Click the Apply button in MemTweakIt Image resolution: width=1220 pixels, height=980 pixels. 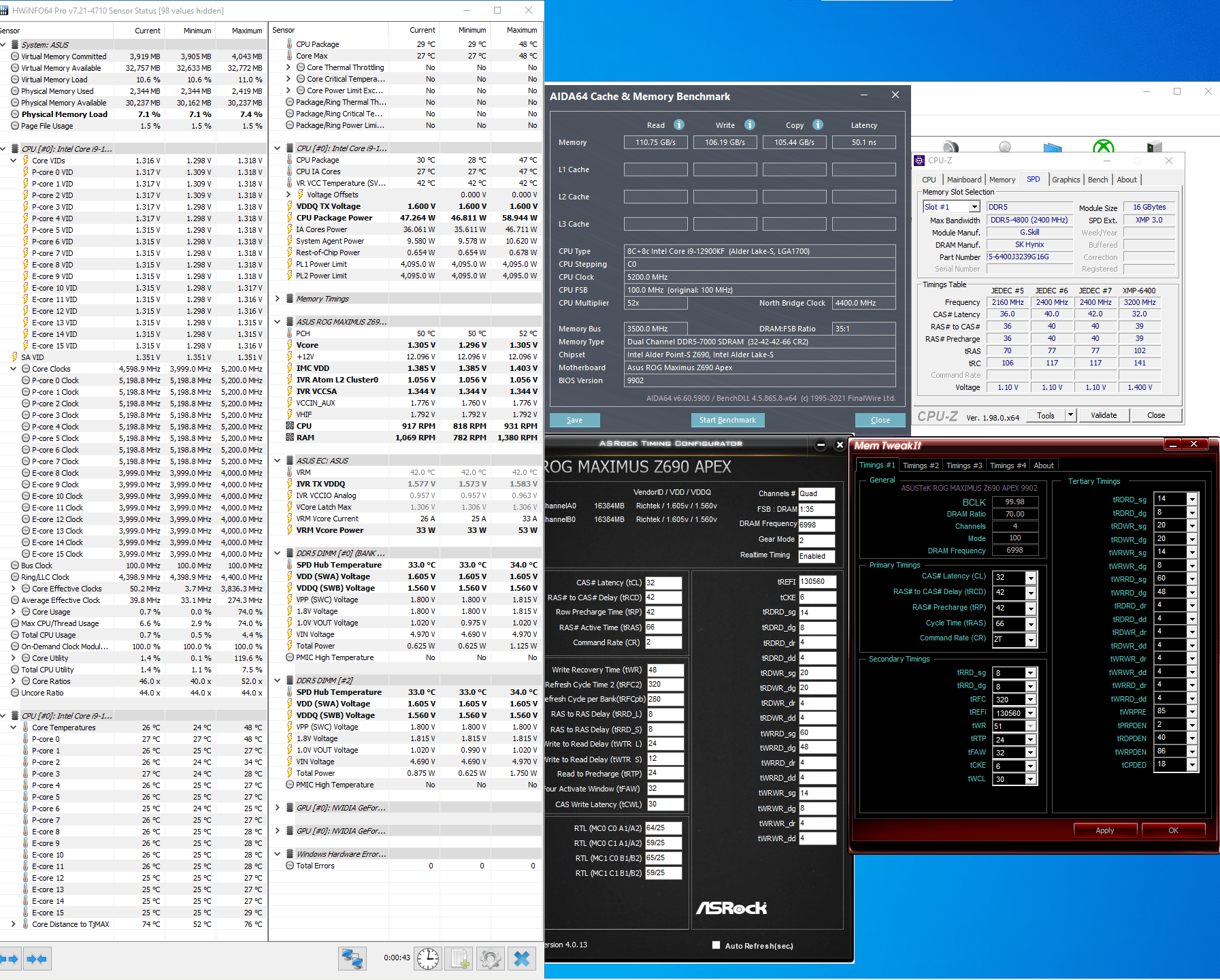1104,830
